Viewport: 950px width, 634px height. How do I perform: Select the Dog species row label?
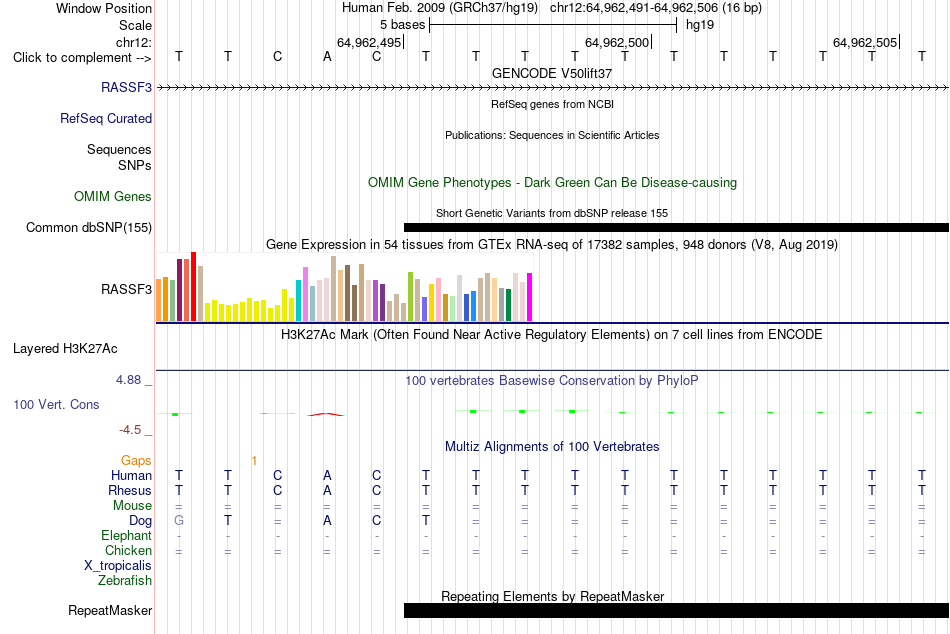[x=140, y=521]
